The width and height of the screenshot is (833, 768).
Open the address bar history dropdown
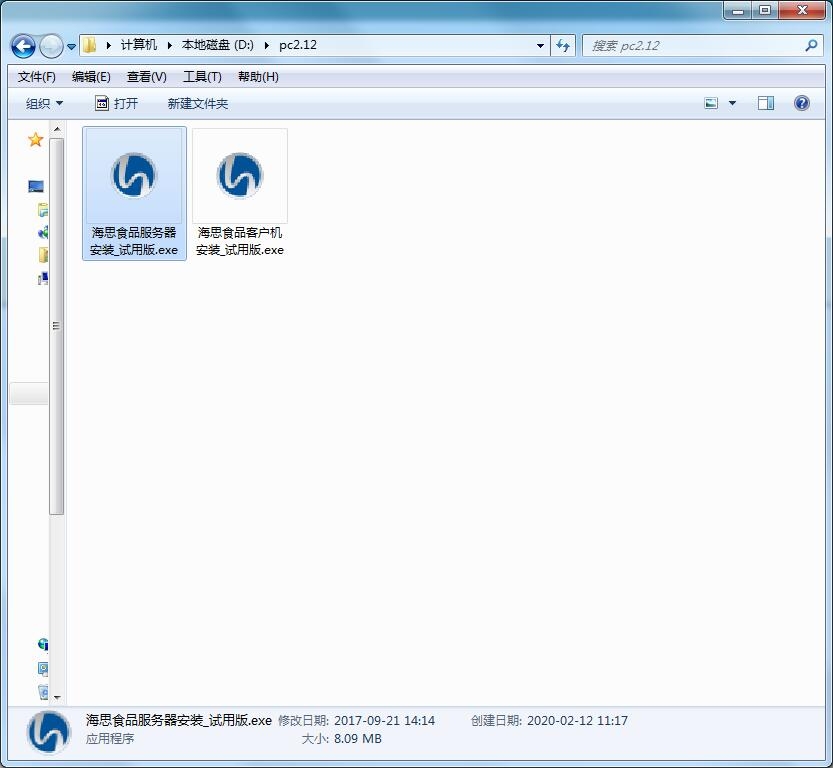coord(540,46)
